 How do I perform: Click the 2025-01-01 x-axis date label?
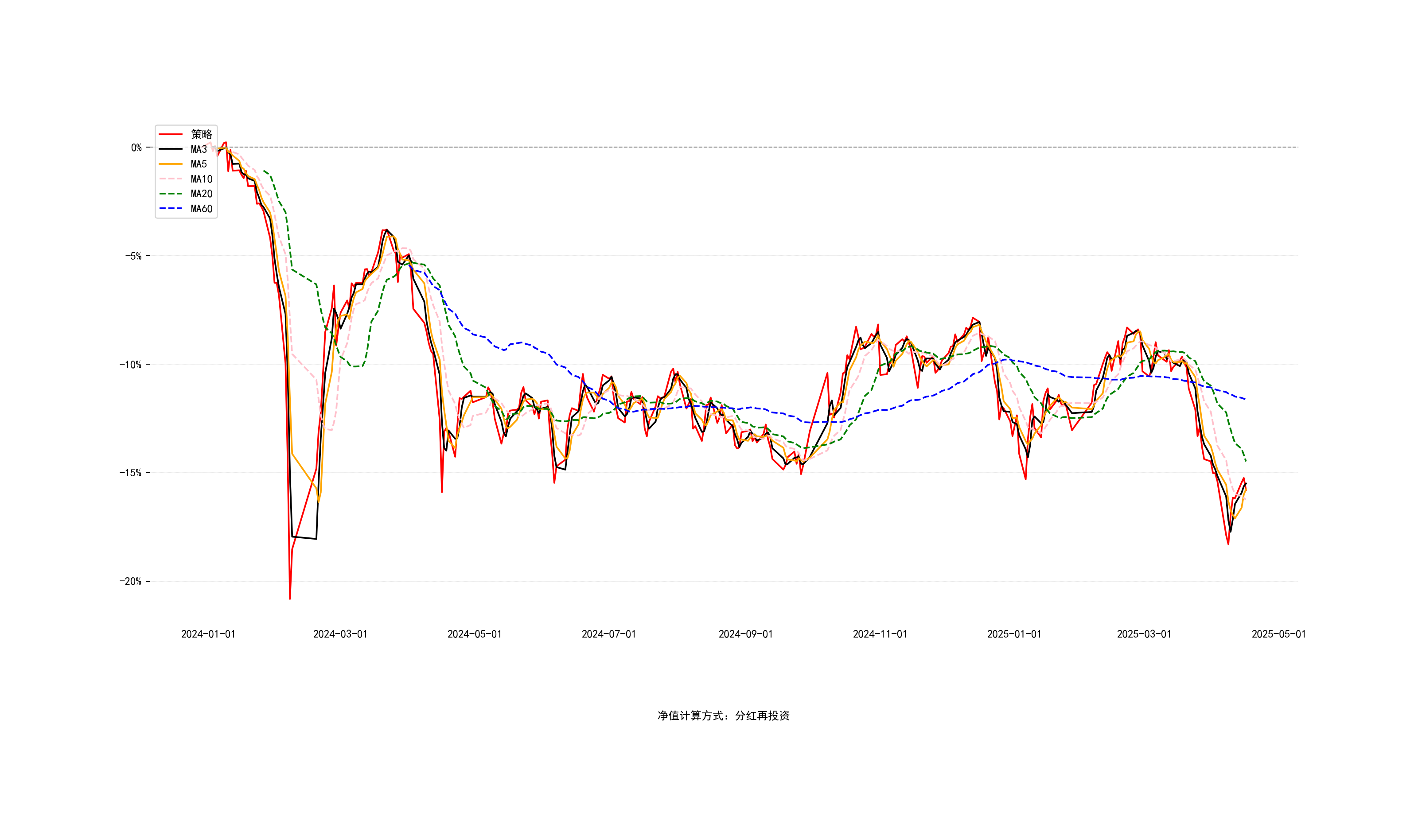coord(1014,634)
